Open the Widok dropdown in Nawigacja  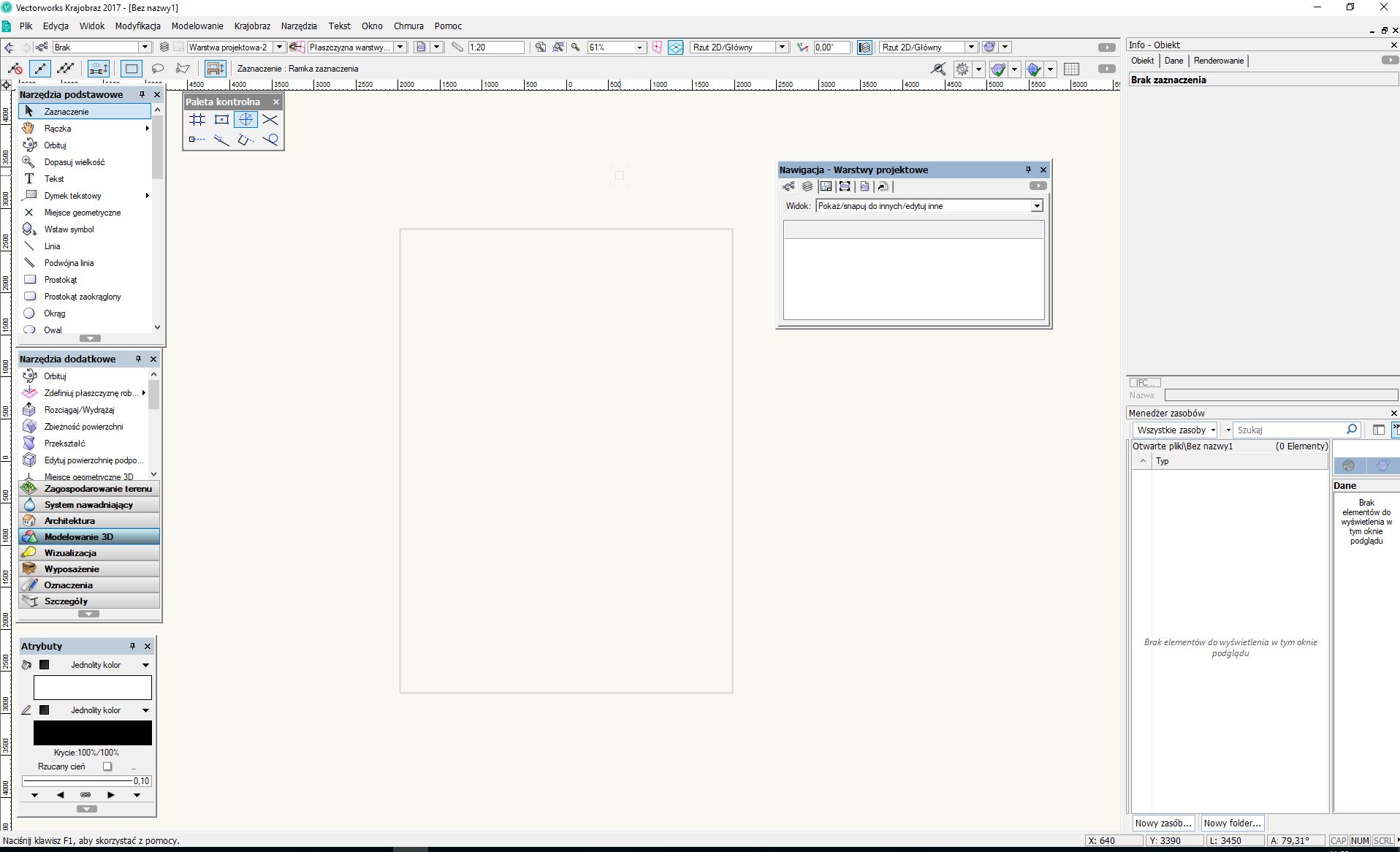pos(1037,205)
